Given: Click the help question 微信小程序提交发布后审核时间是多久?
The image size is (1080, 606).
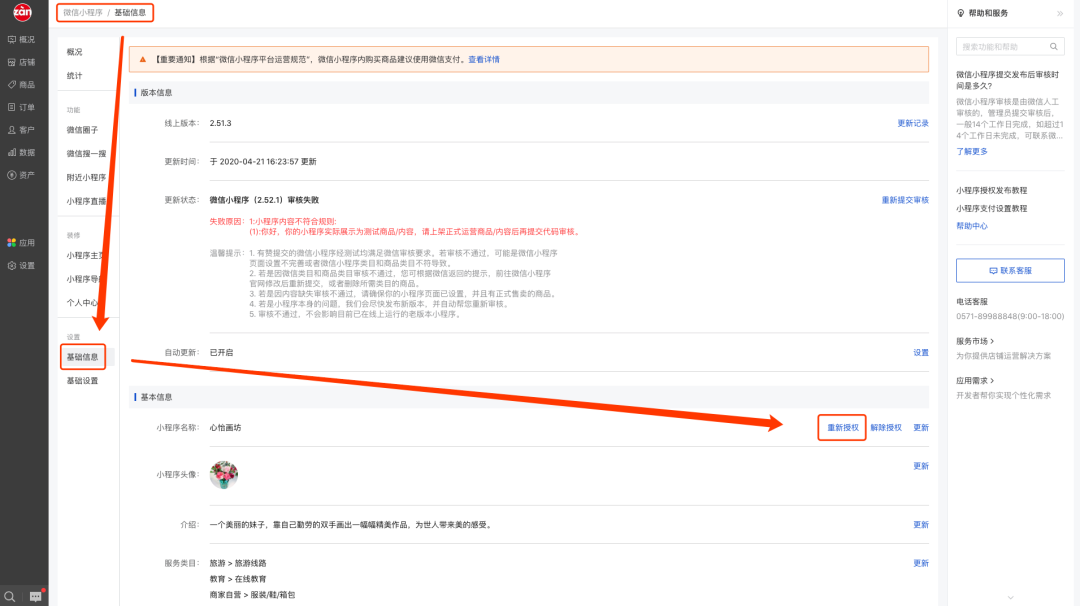Looking at the screenshot, I should click(1008, 80).
